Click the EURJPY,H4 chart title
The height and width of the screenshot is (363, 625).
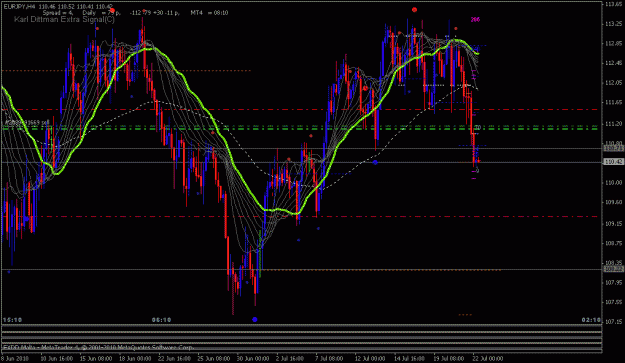coord(19,6)
